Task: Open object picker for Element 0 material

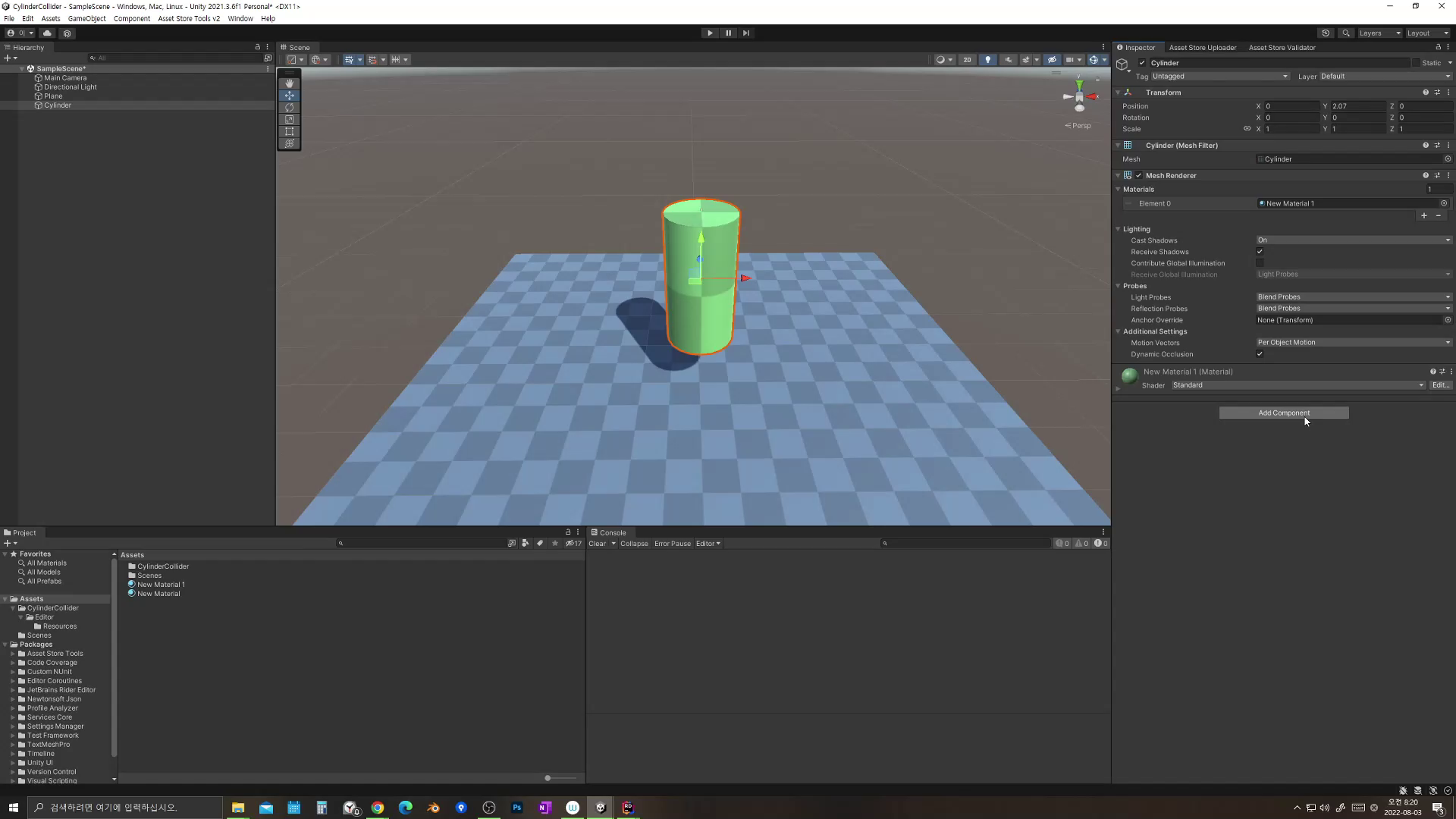Action: tap(1444, 203)
